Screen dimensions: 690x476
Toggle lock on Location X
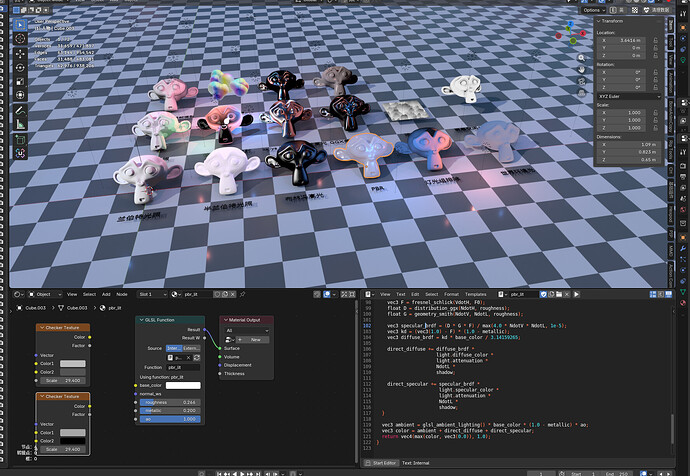(x=655, y=40)
